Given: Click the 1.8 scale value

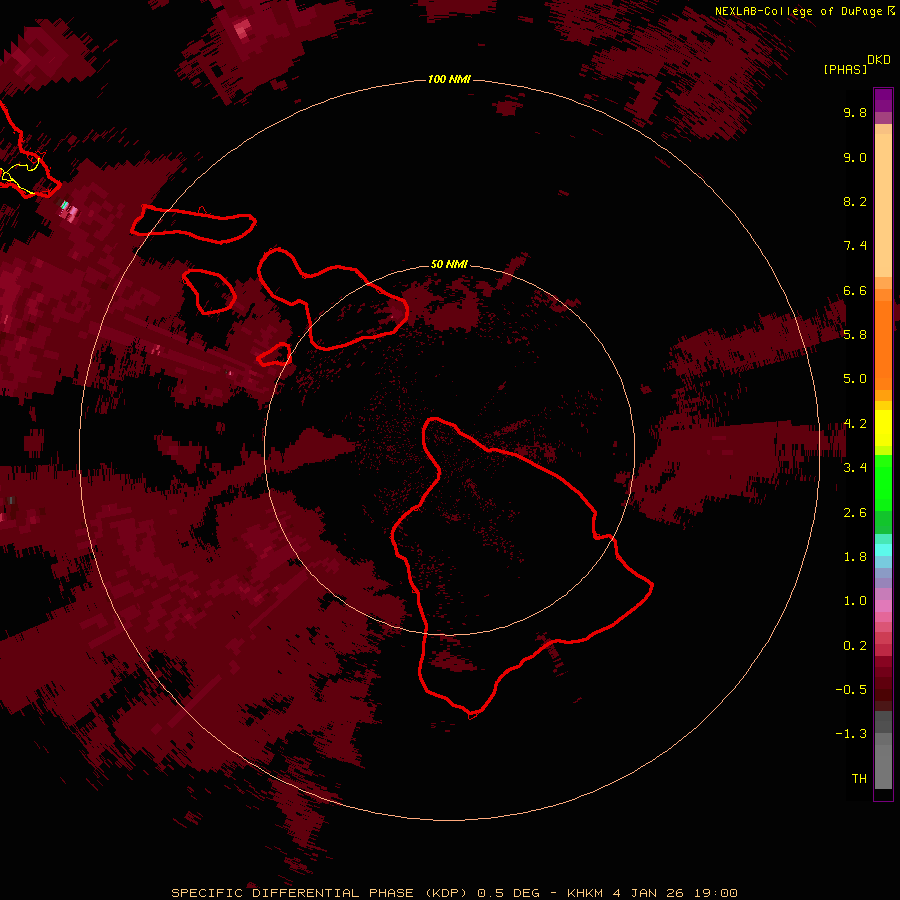Looking at the screenshot, I should [x=855, y=557].
